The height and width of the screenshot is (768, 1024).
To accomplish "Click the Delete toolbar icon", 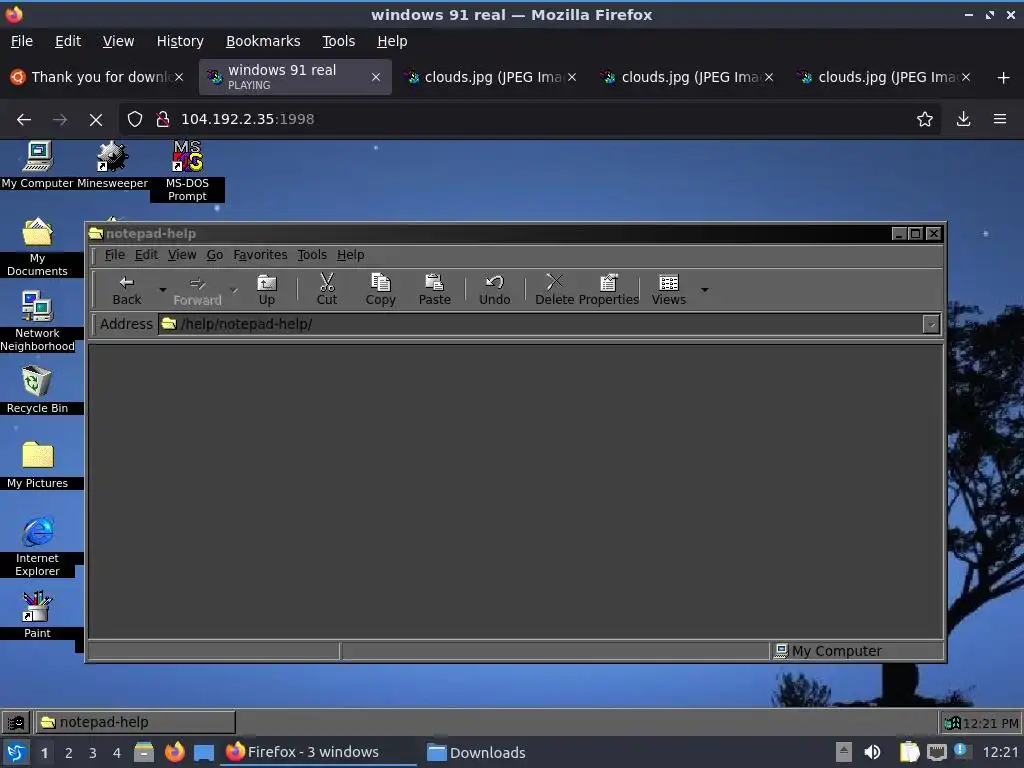I will (x=554, y=289).
